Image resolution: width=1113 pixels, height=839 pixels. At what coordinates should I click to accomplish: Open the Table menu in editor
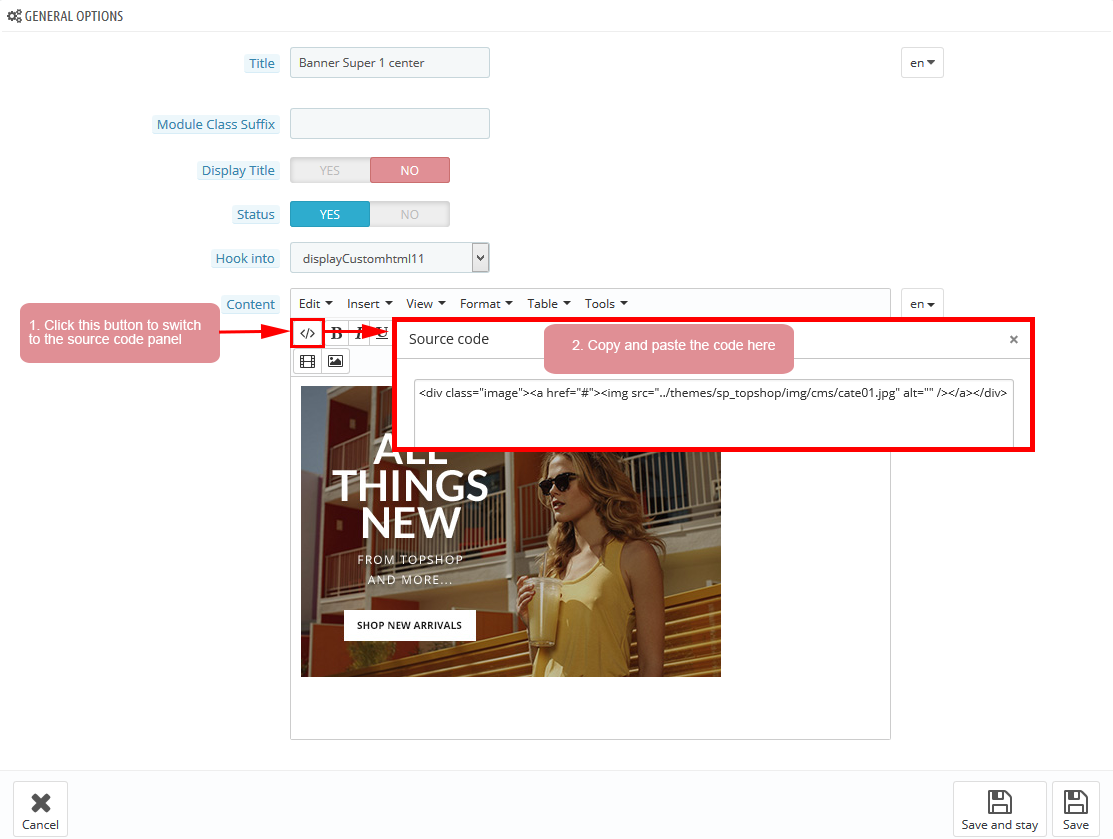pos(549,304)
